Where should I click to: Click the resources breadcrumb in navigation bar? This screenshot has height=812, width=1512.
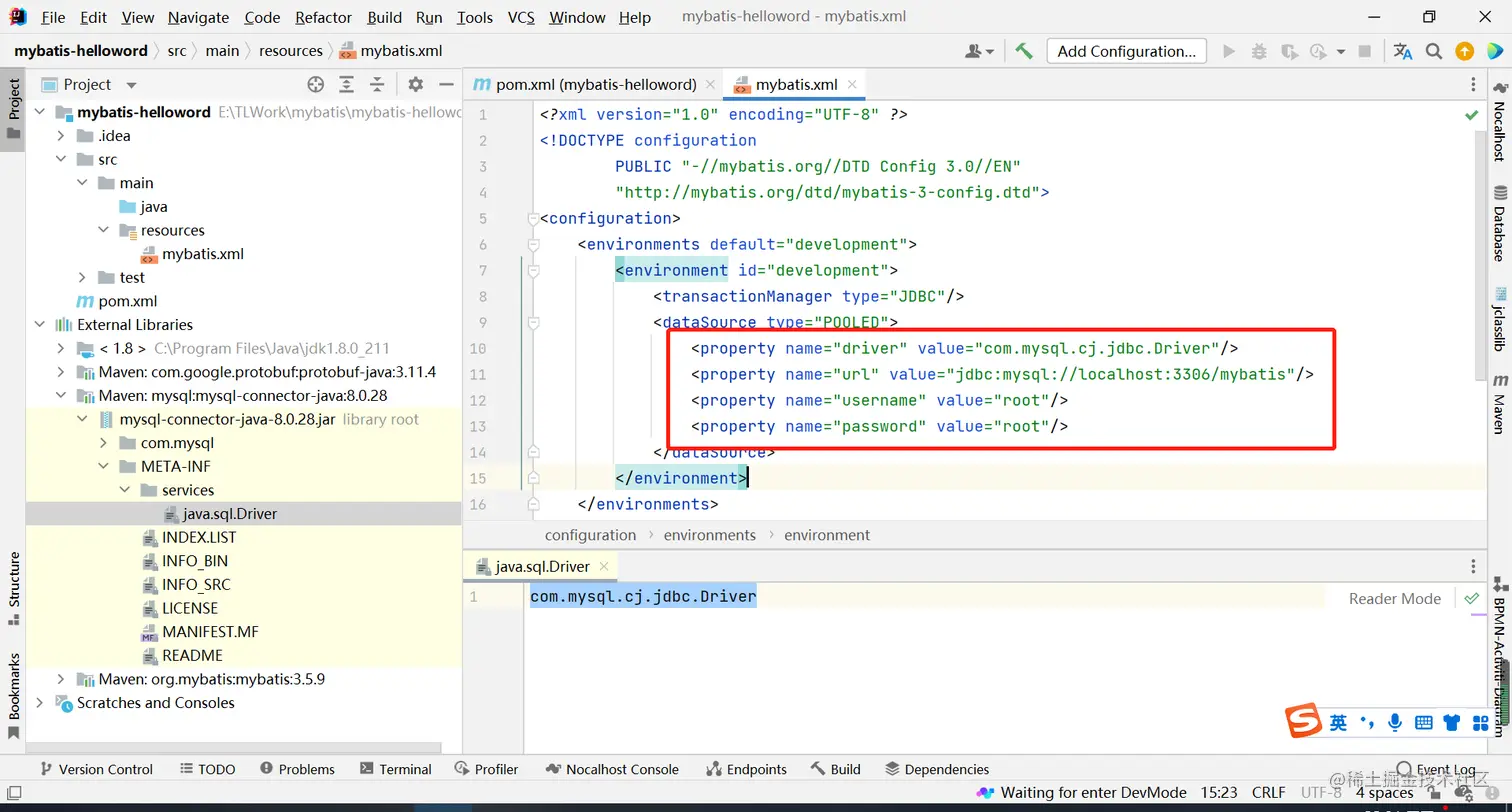point(291,51)
